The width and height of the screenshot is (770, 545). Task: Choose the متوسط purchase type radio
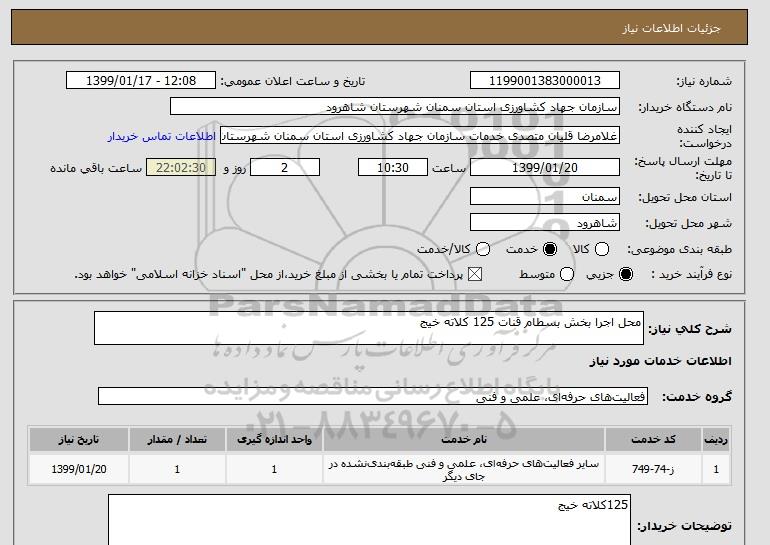click(x=567, y=274)
